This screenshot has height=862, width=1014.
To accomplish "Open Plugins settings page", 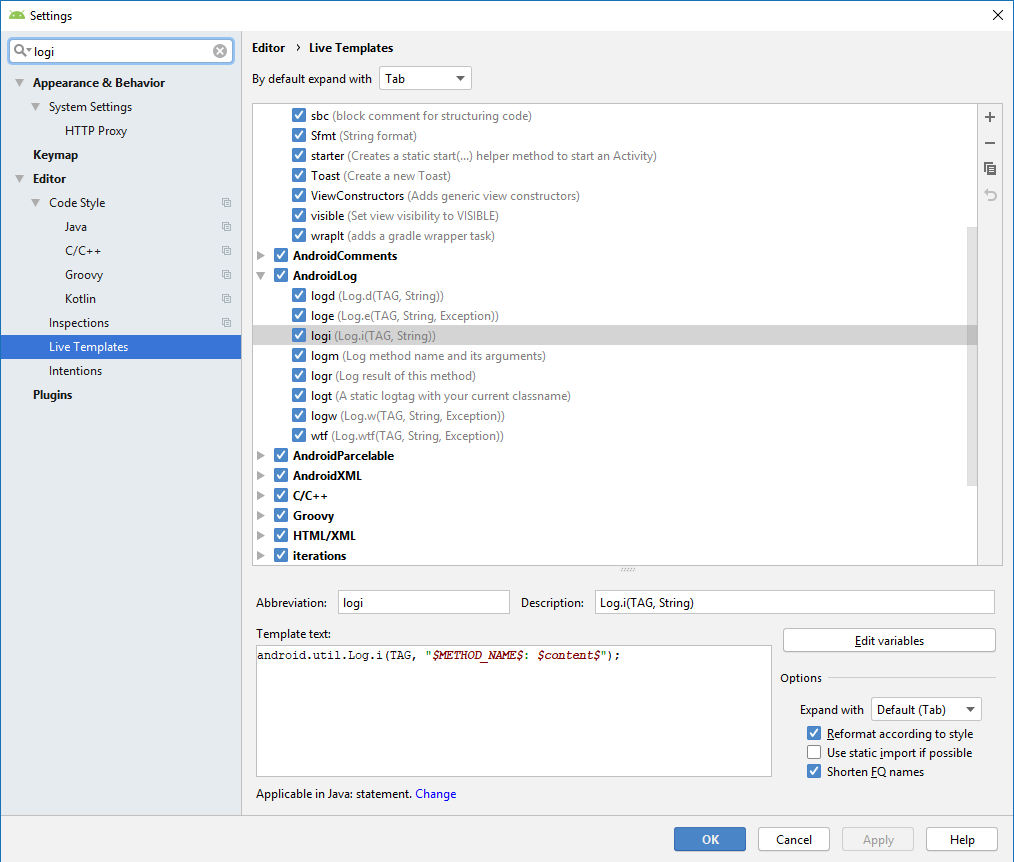I will tap(52, 394).
